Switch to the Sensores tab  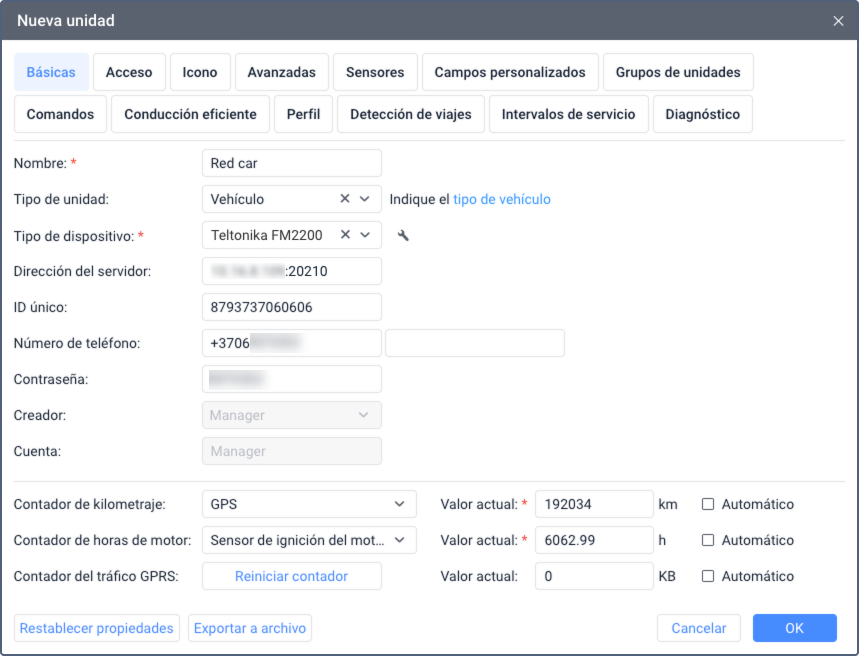point(375,72)
